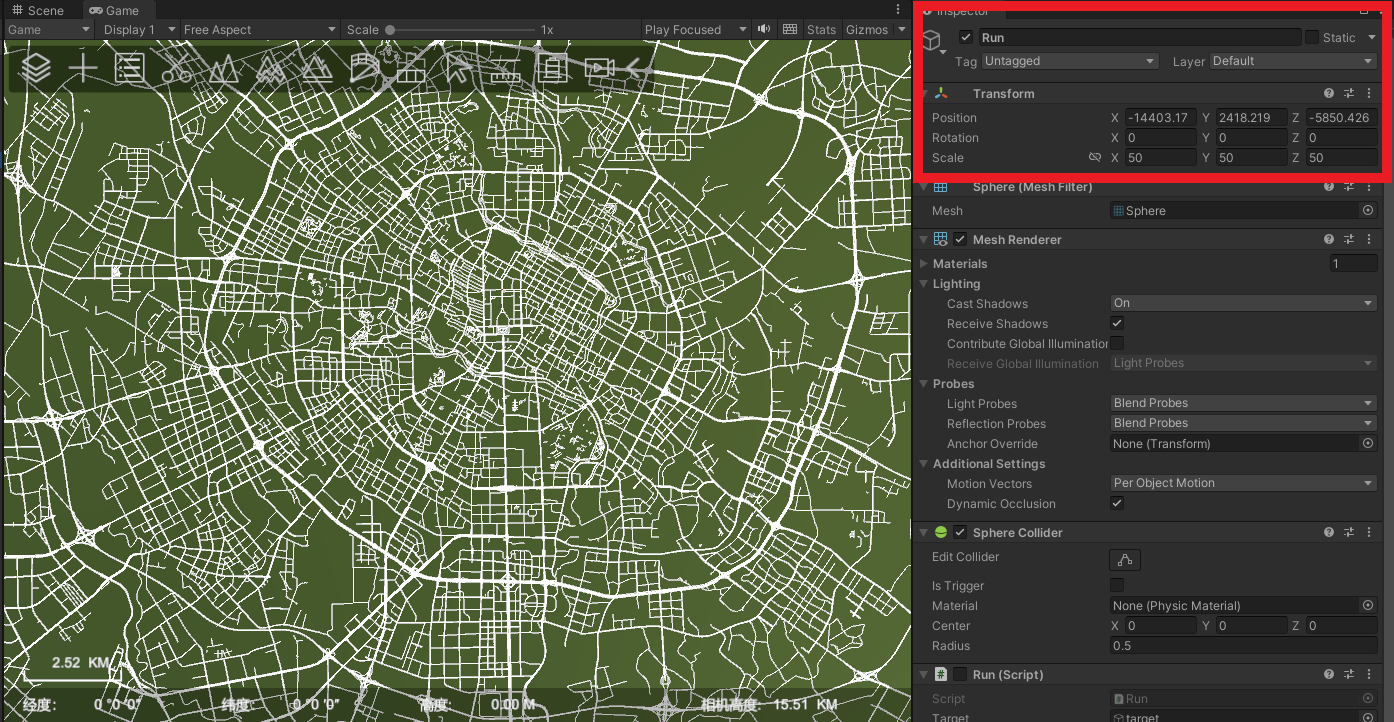1394x722 pixels.
Task: Click the Run object name field
Action: pos(1139,37)
